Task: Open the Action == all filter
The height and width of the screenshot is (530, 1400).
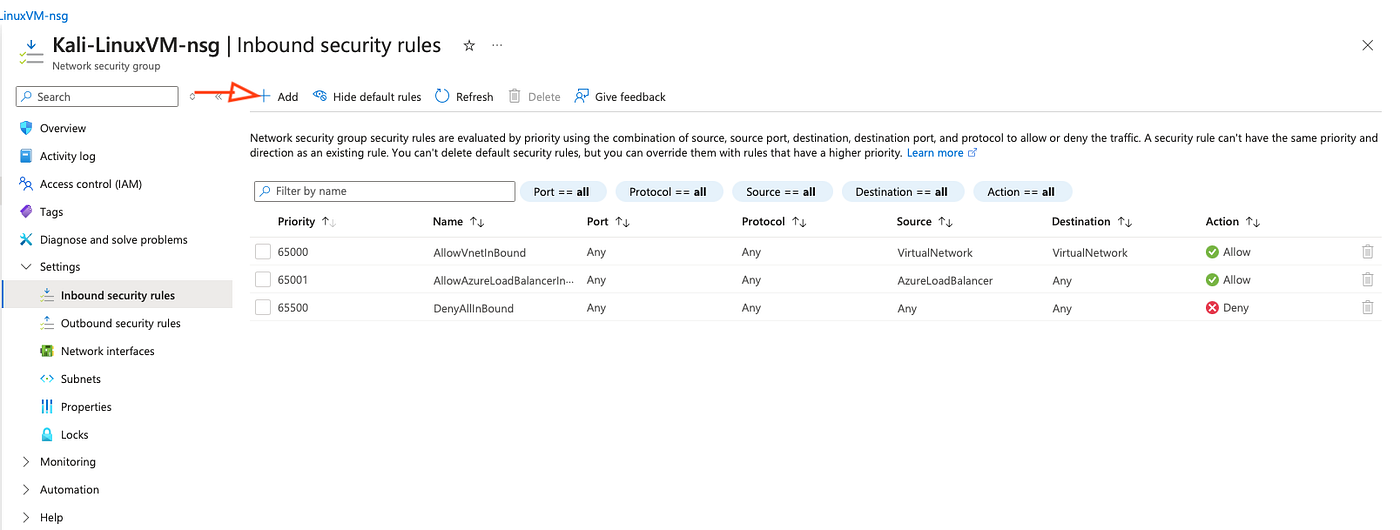Action: pos(1022,192)
